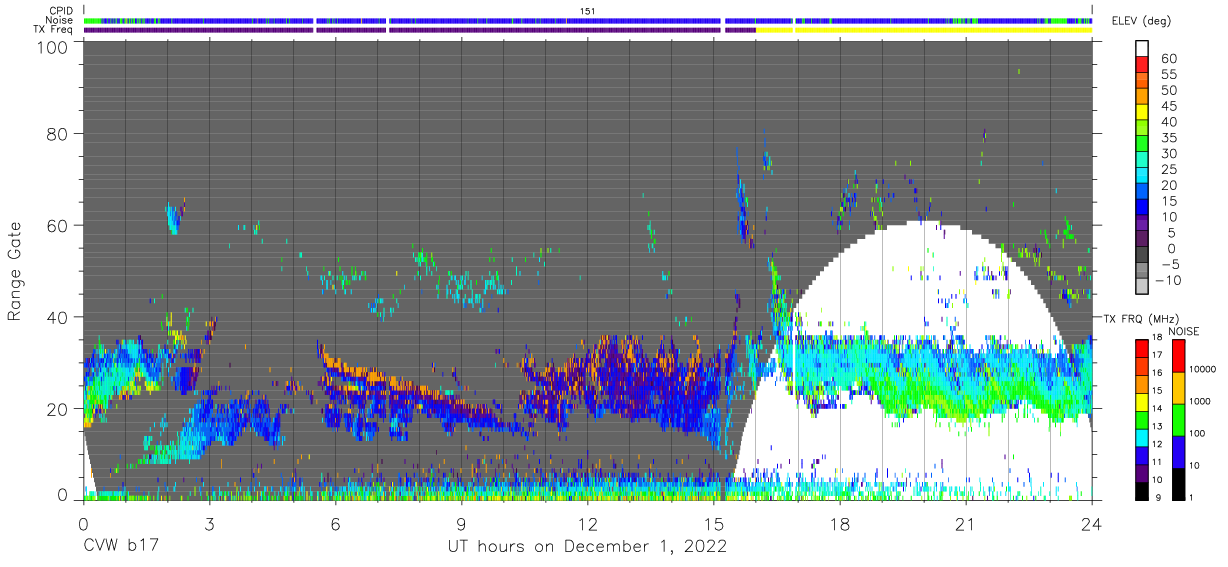This screenshot has height=567, width=1228.
Task: Click the purple TX Freq bar segment
Action: point(420,30)
